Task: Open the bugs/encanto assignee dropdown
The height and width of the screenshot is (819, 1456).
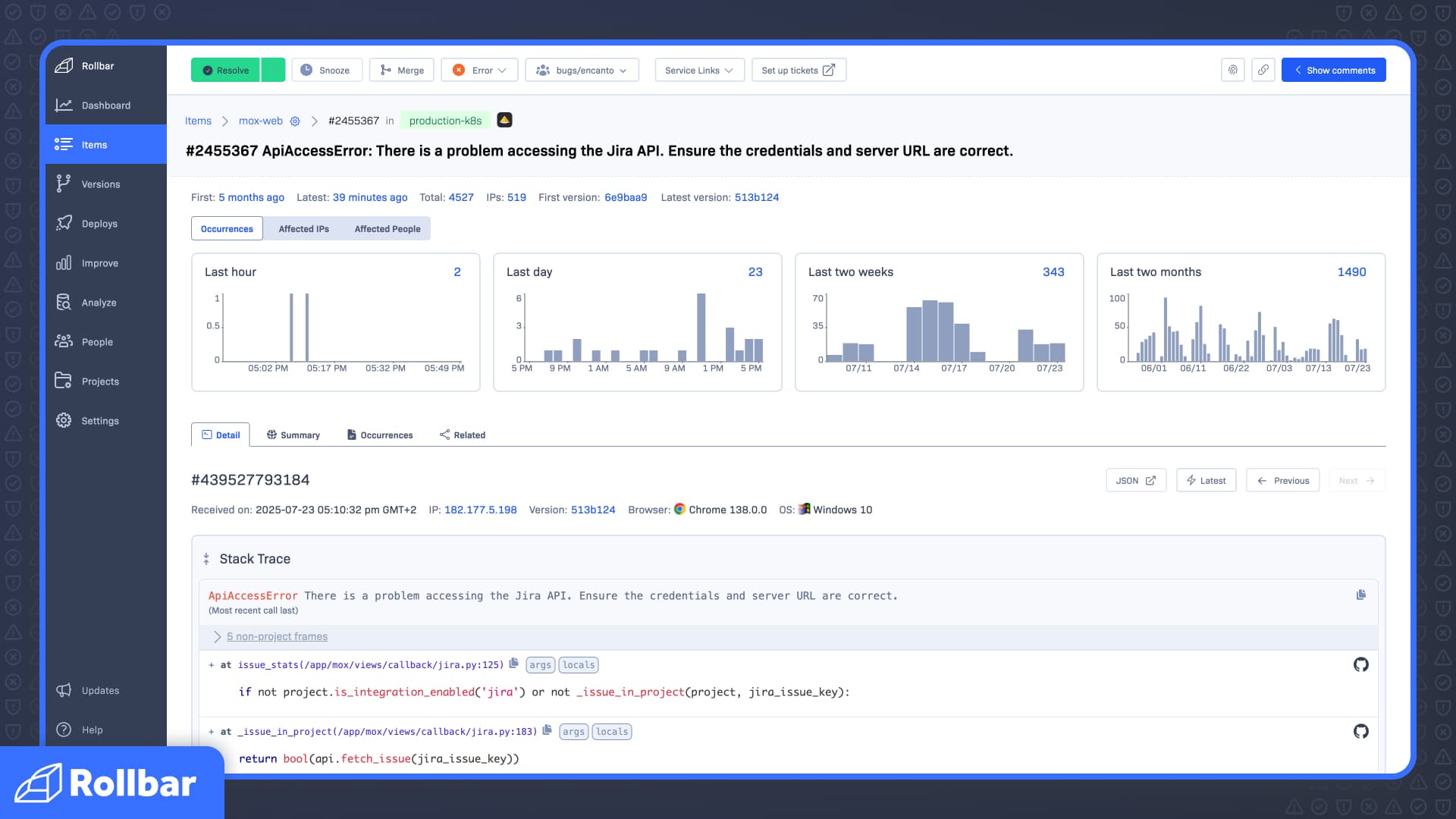Action: click(x=582, y=70)
